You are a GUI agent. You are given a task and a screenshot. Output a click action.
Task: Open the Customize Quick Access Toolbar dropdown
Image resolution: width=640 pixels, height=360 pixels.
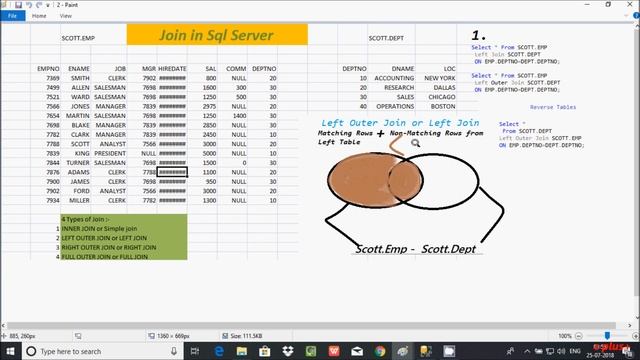click(48, 5)
